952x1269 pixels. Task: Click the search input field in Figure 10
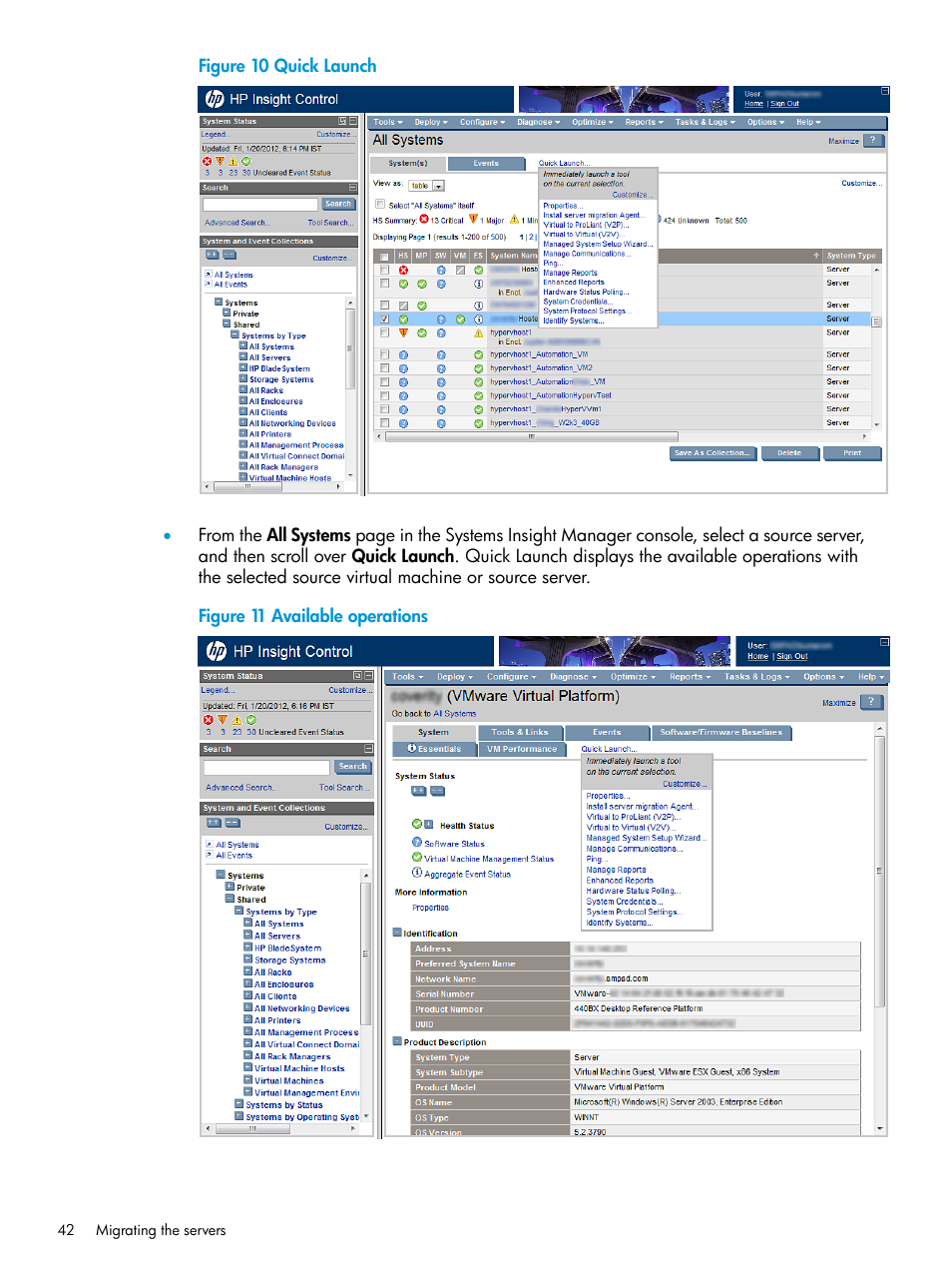click(259, 204)
